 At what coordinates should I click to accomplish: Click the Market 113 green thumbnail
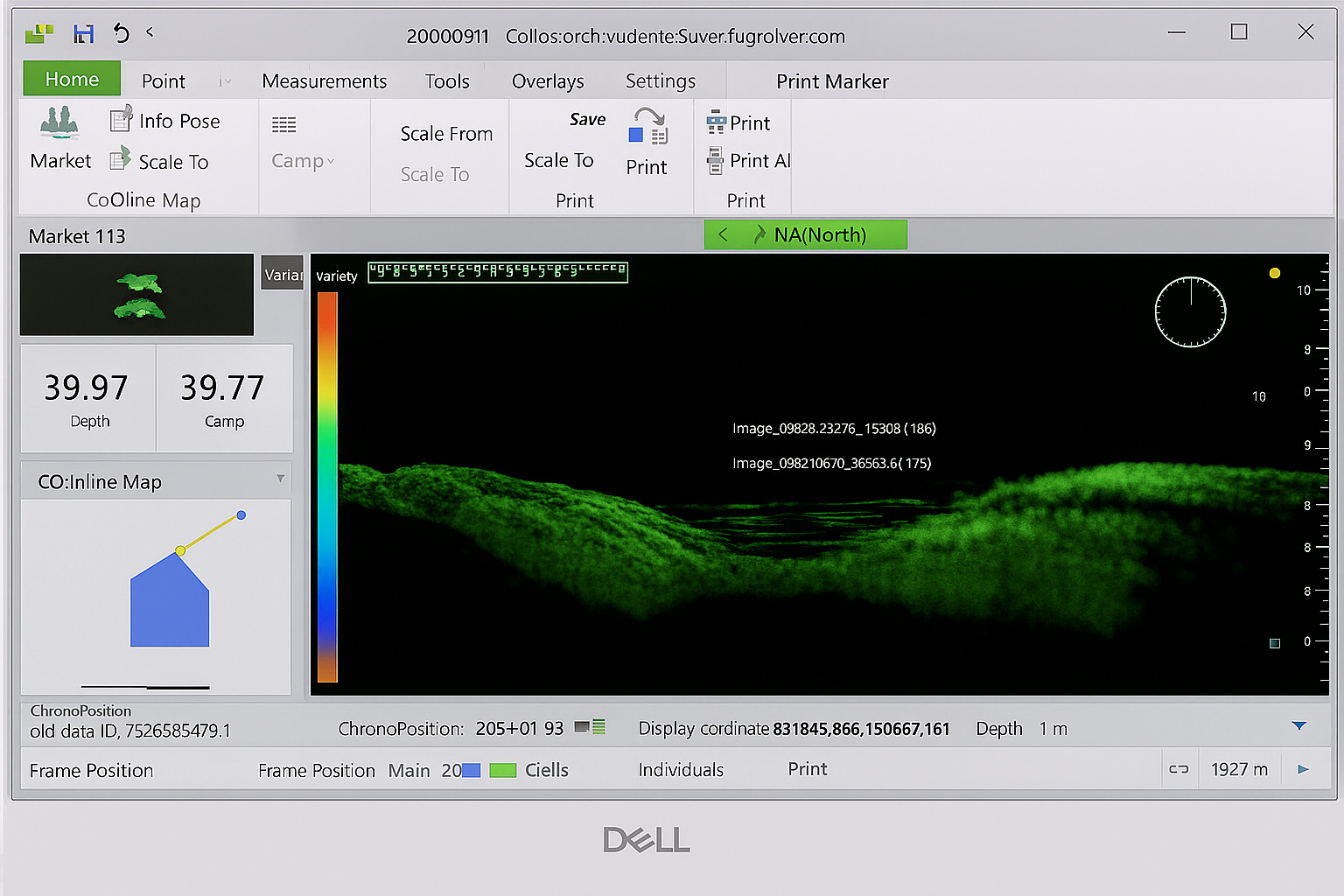(x=136, y=295)
